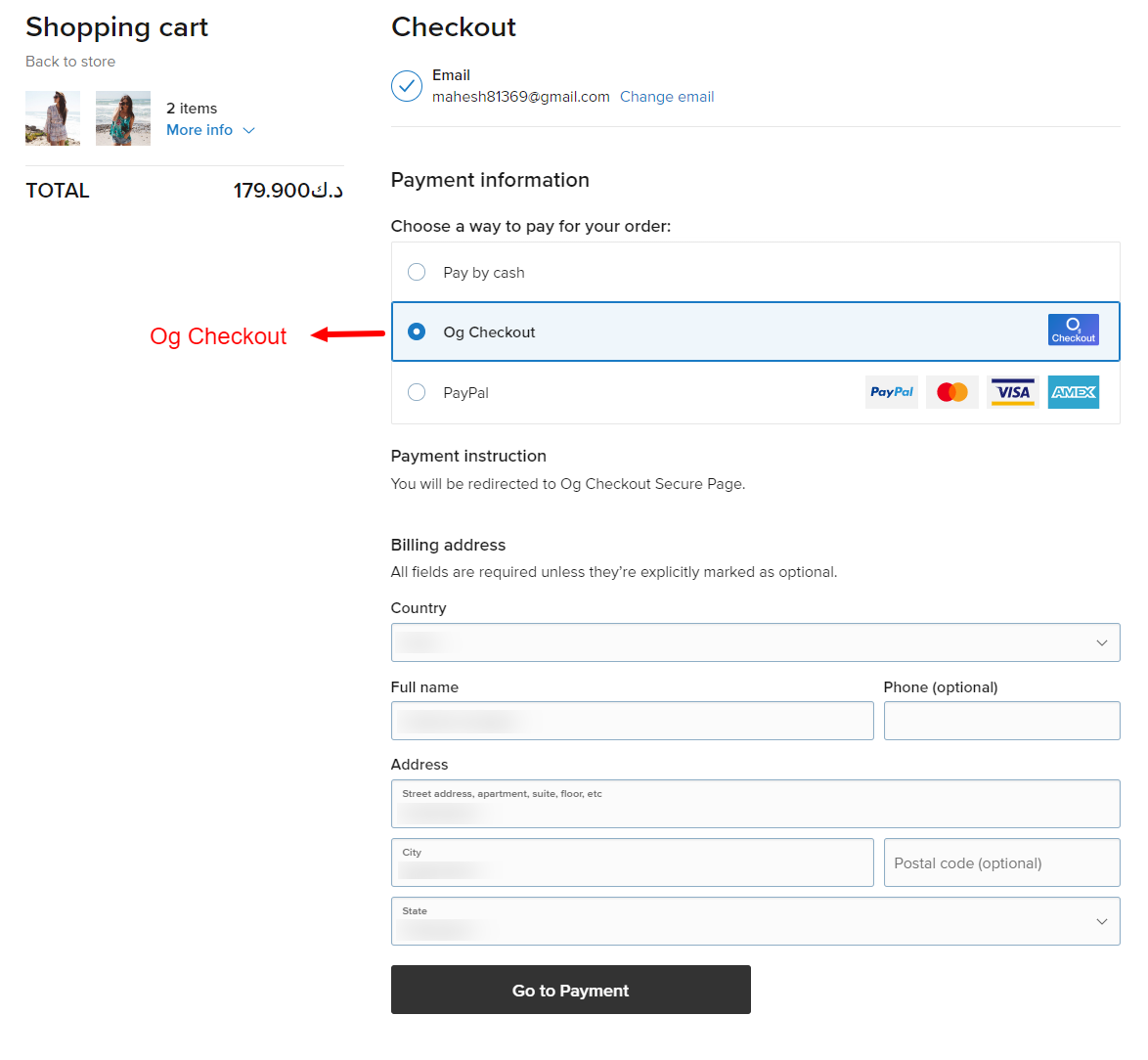Screen dimensions: 1148x1060
Task: Choose PayPal as payment method
Action: (x=417, y=392)
